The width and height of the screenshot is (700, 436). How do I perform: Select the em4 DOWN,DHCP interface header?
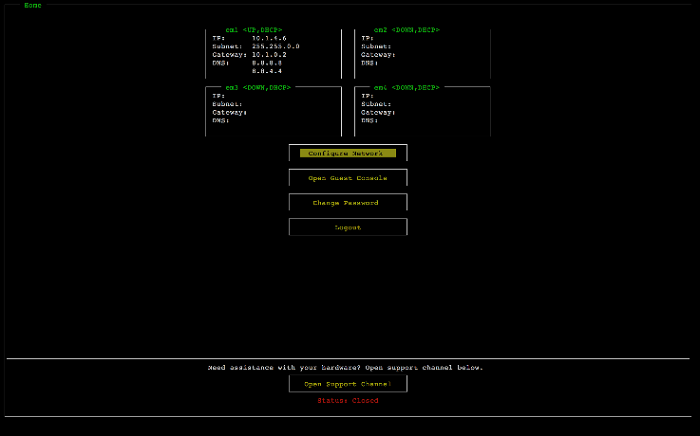point(406,88)
